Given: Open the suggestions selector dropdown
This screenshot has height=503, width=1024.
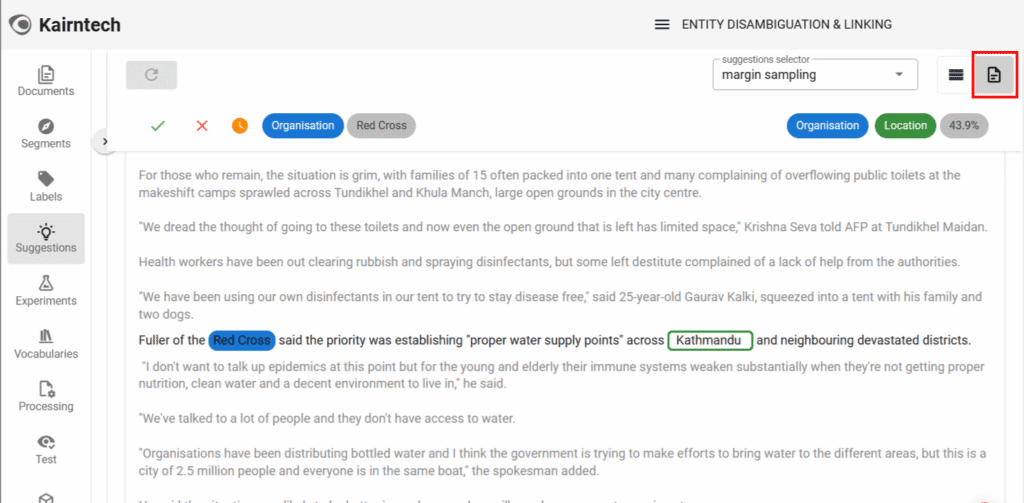Looking at the screenshot, I should coord(814,75).
